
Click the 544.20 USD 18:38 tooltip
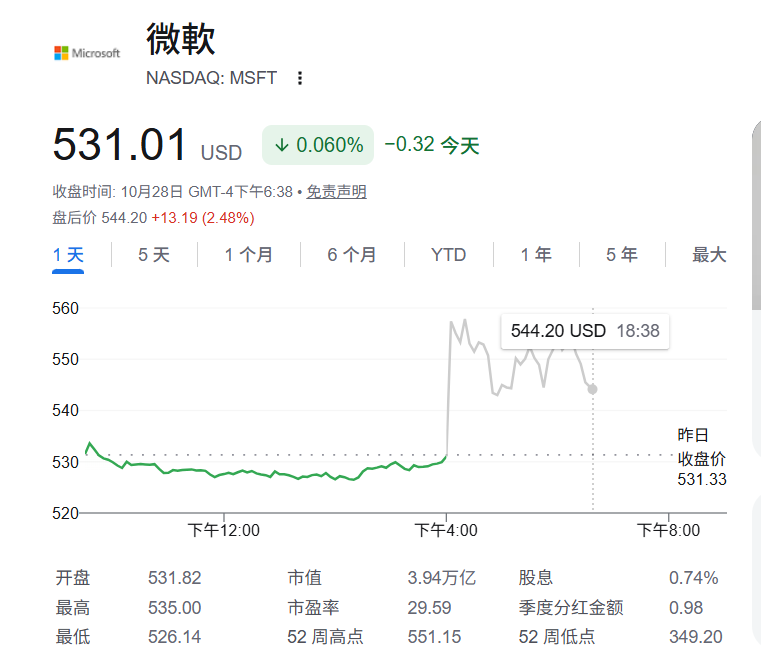(585, 331)
